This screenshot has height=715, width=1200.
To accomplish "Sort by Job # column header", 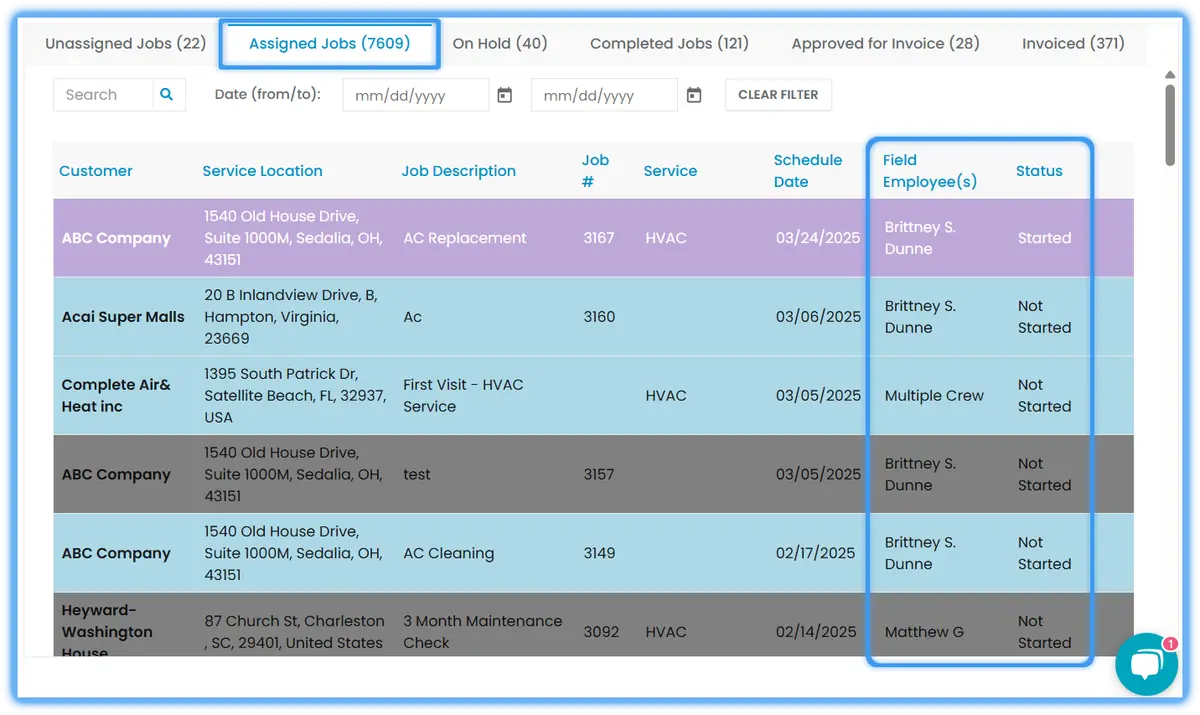I will tap(596, 171).
